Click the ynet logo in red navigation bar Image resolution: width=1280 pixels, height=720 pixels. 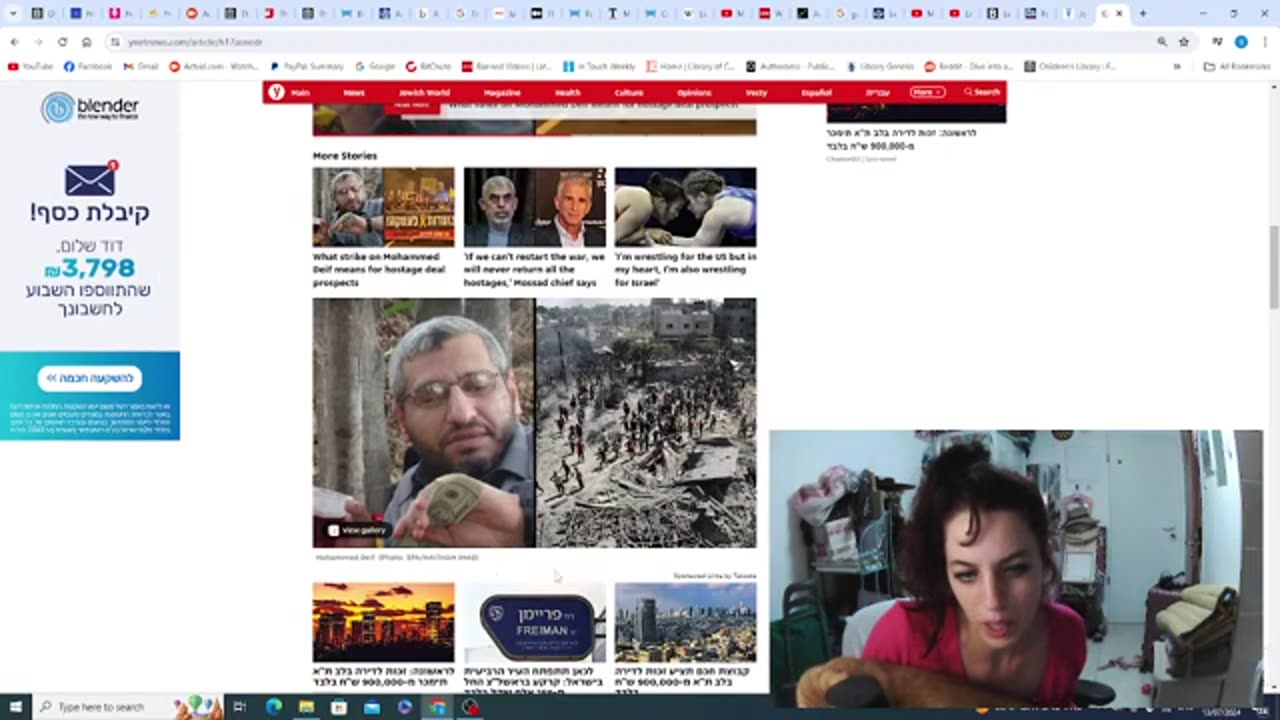click(276, 92)
